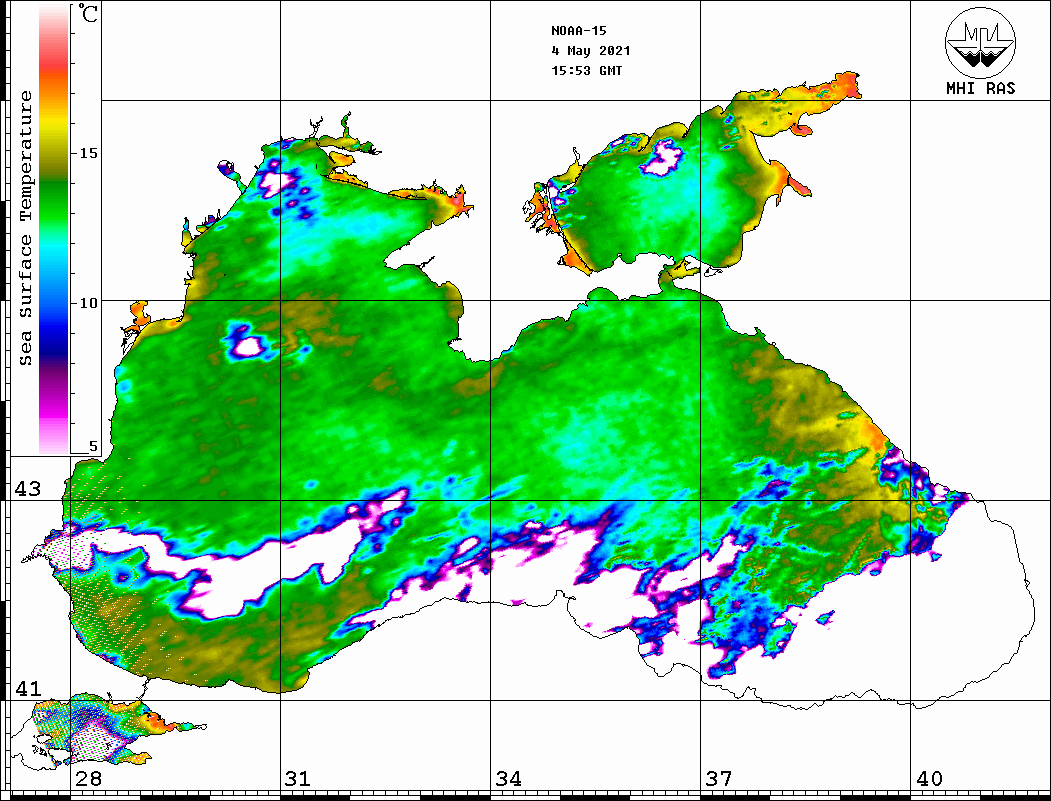Click the '5' tick on color scale
Image resolution: width=1051 pixels, height=801 pixels.
(93, 446)
